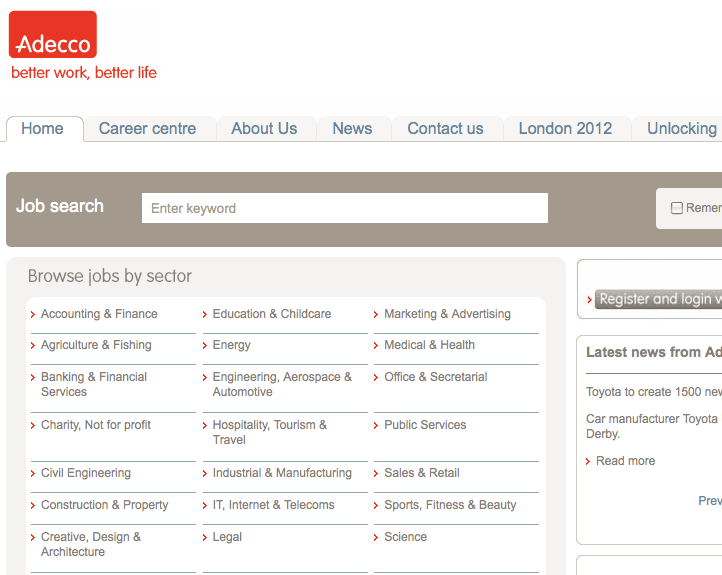
Task: Click 'Car manufacturer Toyota' news summary text
Action: tap(654, 426)
